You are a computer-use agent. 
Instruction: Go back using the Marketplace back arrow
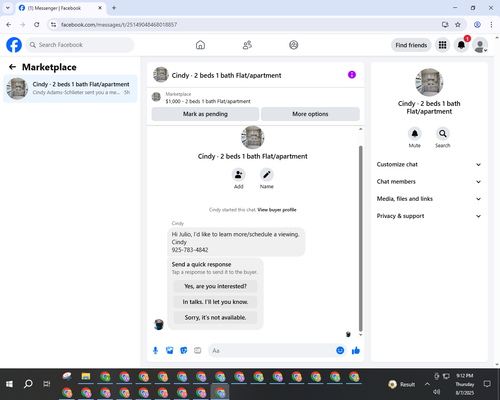tap(12, 67)
